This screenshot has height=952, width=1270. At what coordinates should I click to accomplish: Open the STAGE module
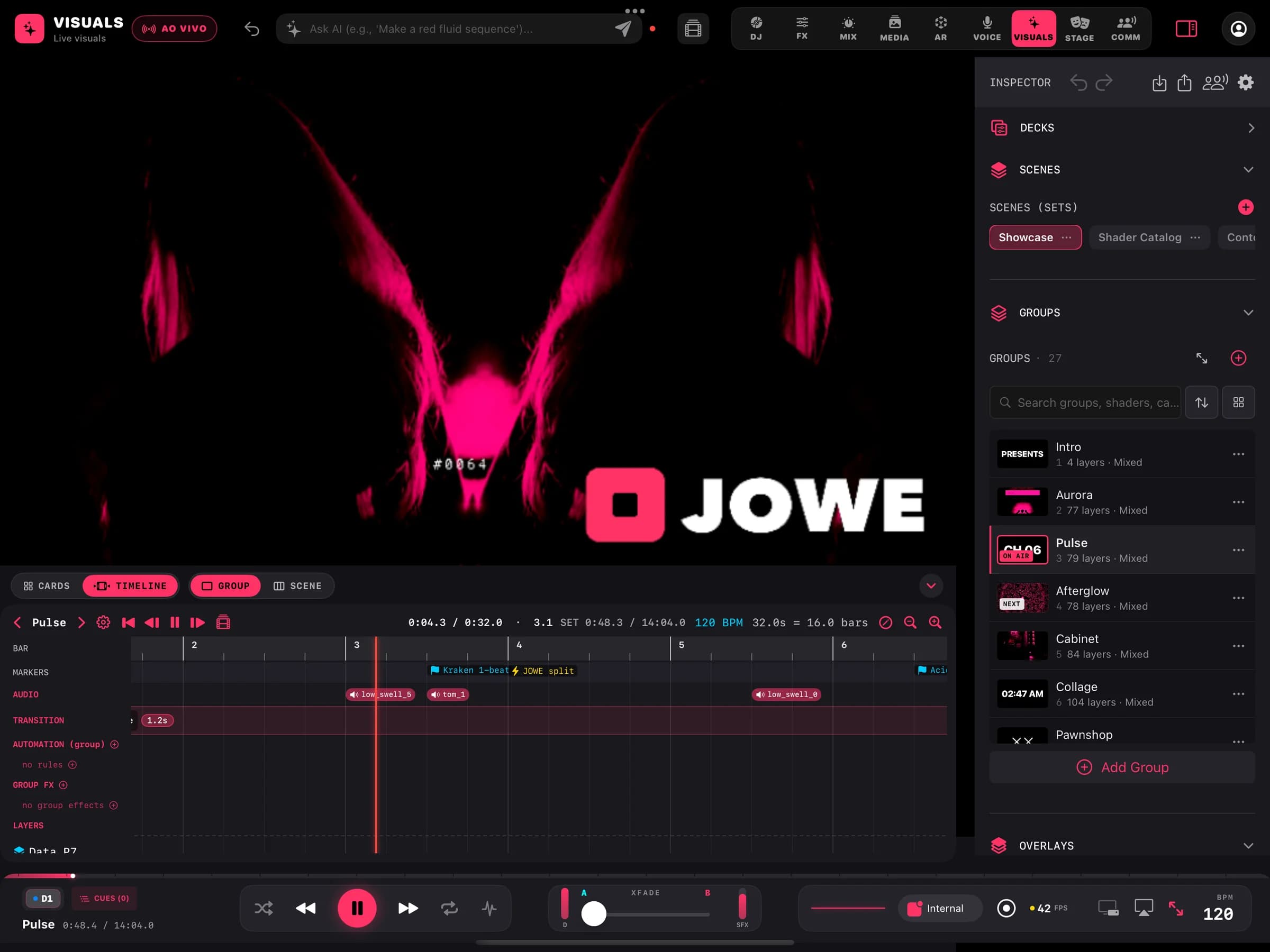coord(1079,28)
